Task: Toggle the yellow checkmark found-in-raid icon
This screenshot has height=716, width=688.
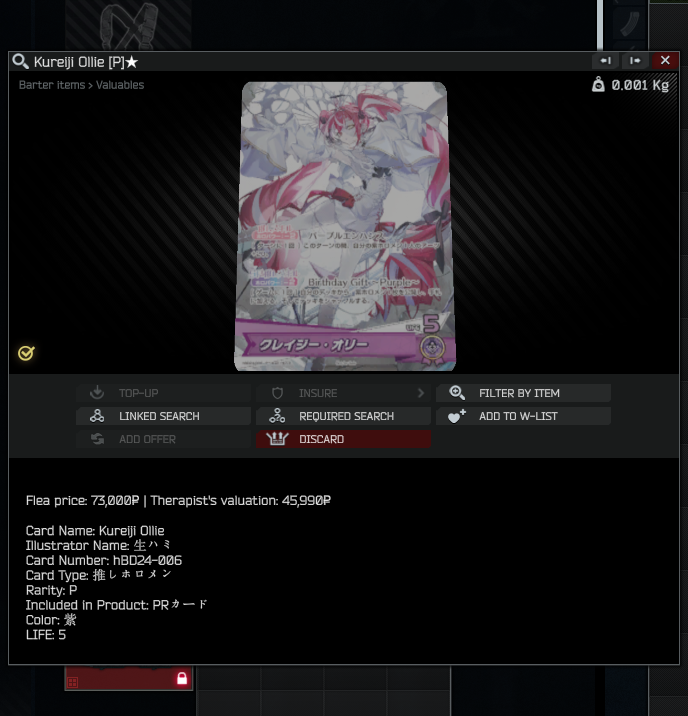Action: [26, 353]
